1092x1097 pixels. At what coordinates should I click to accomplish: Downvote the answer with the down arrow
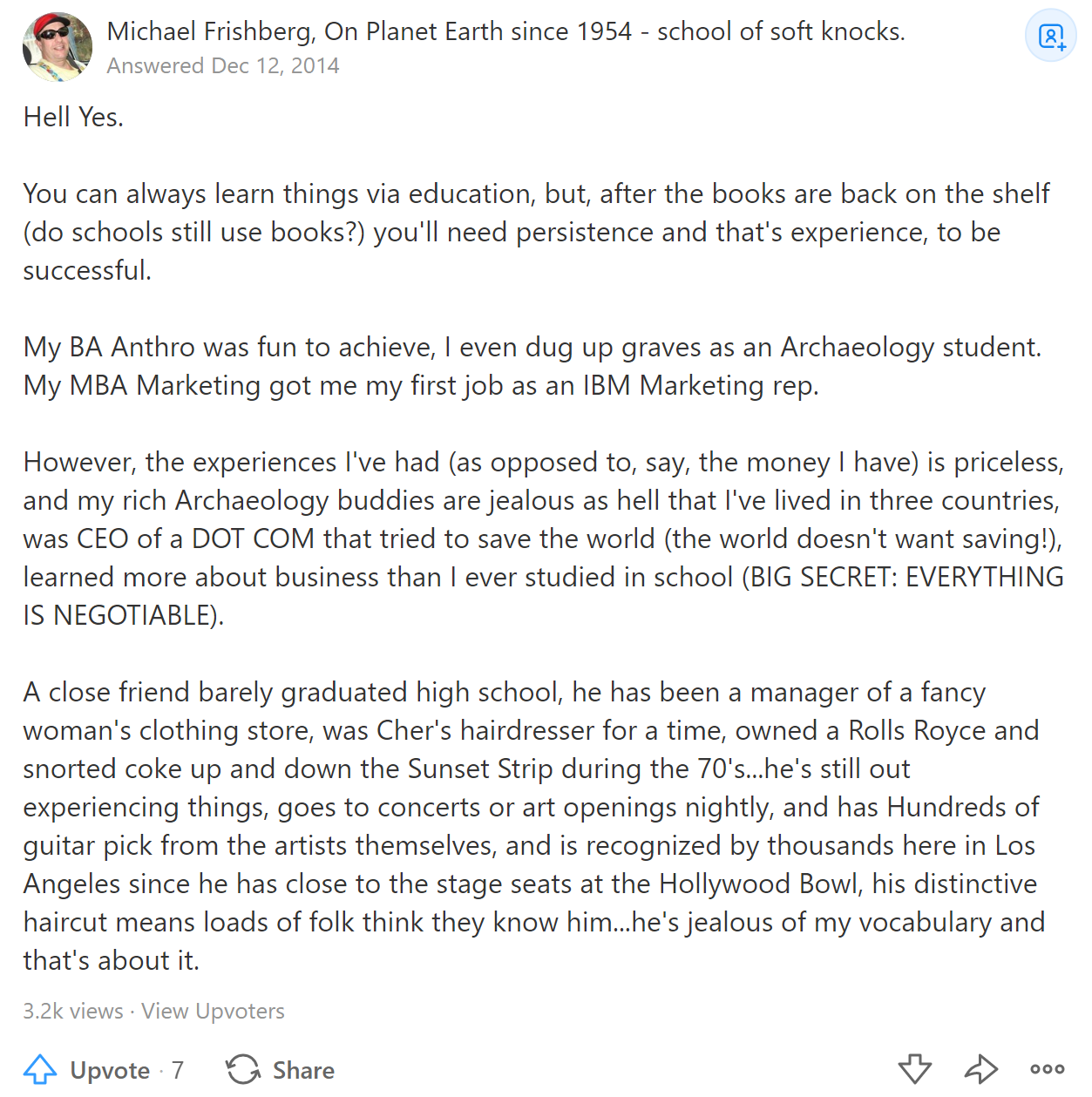click(915, 1069)
